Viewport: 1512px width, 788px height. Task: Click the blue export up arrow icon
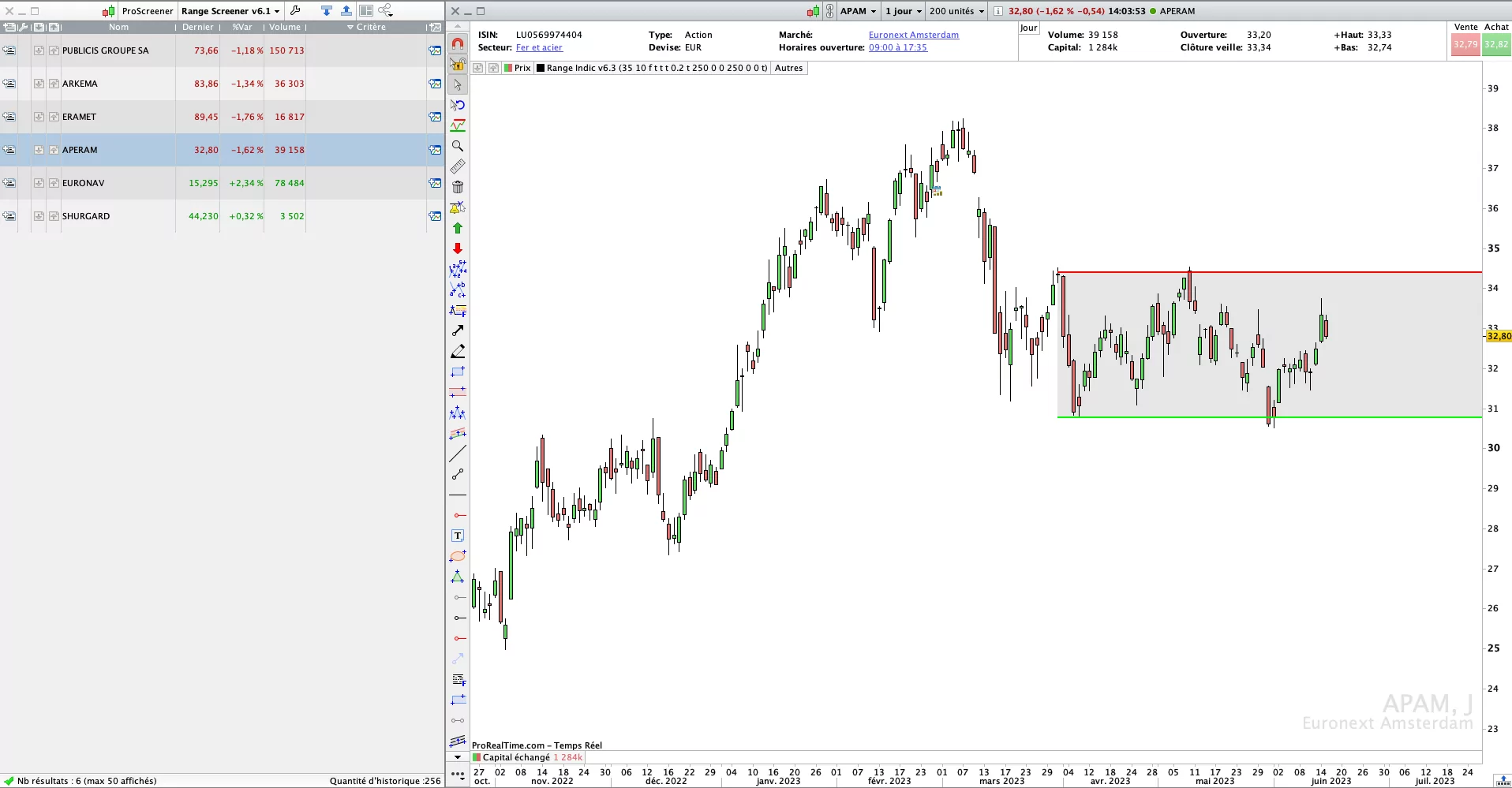click(346, 11)
